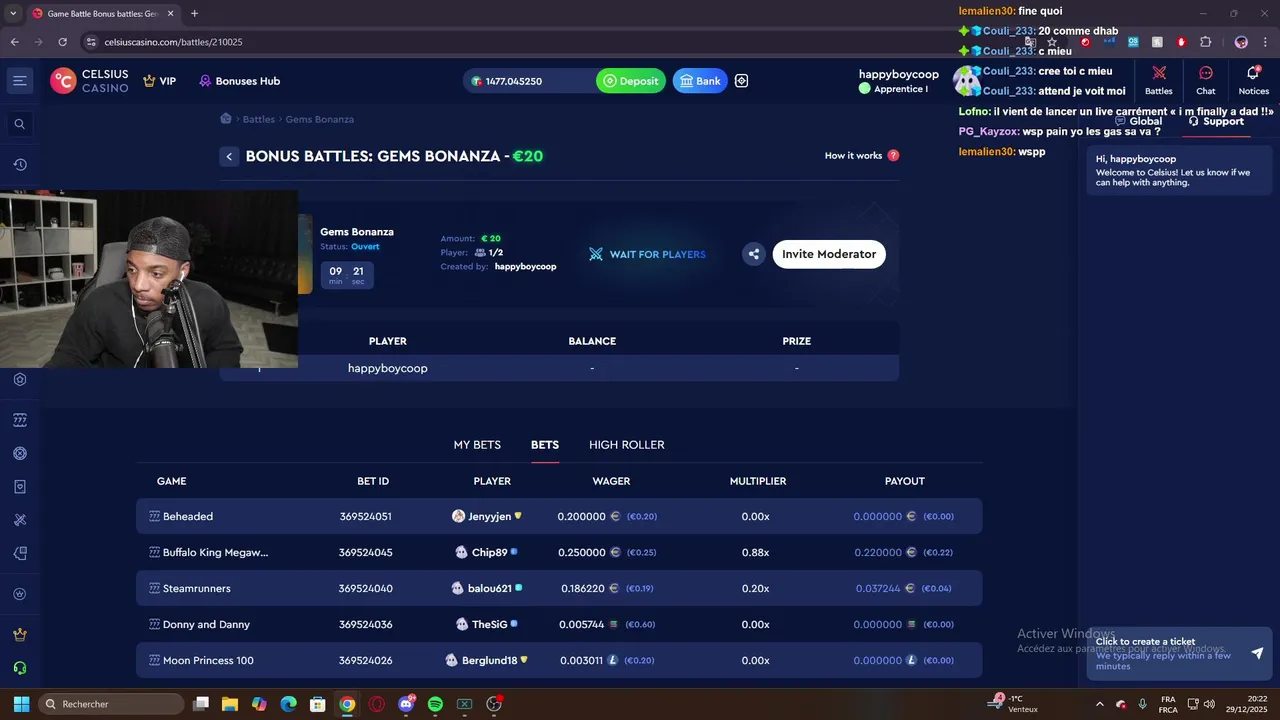
Task: Switch to the Global chat tab
Action: tap(1138, 121)
